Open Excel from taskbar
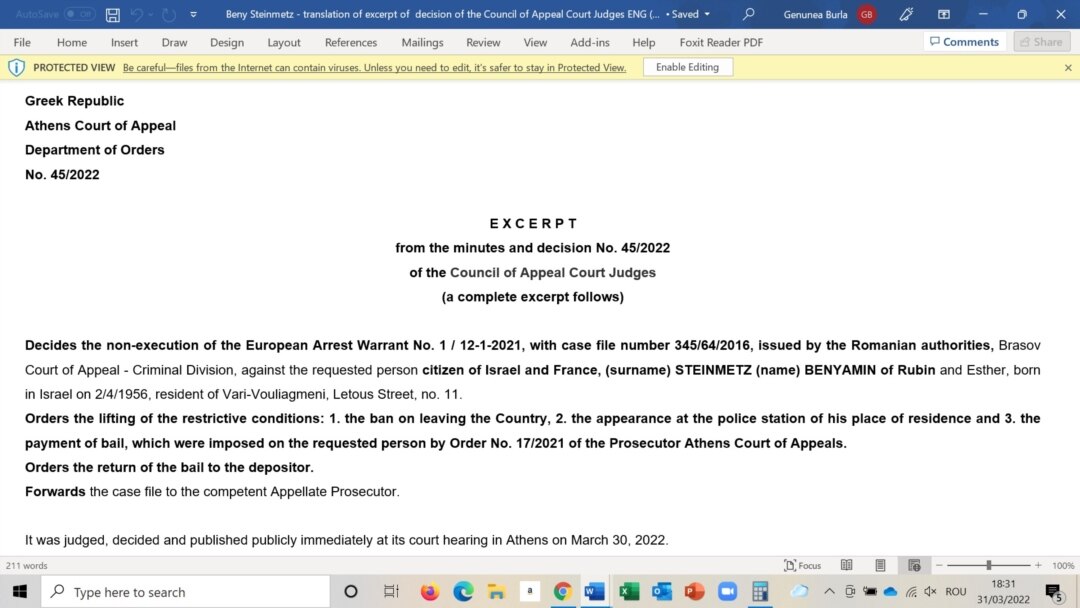This screenshot has height=608, width=1080. click(628, 591)
